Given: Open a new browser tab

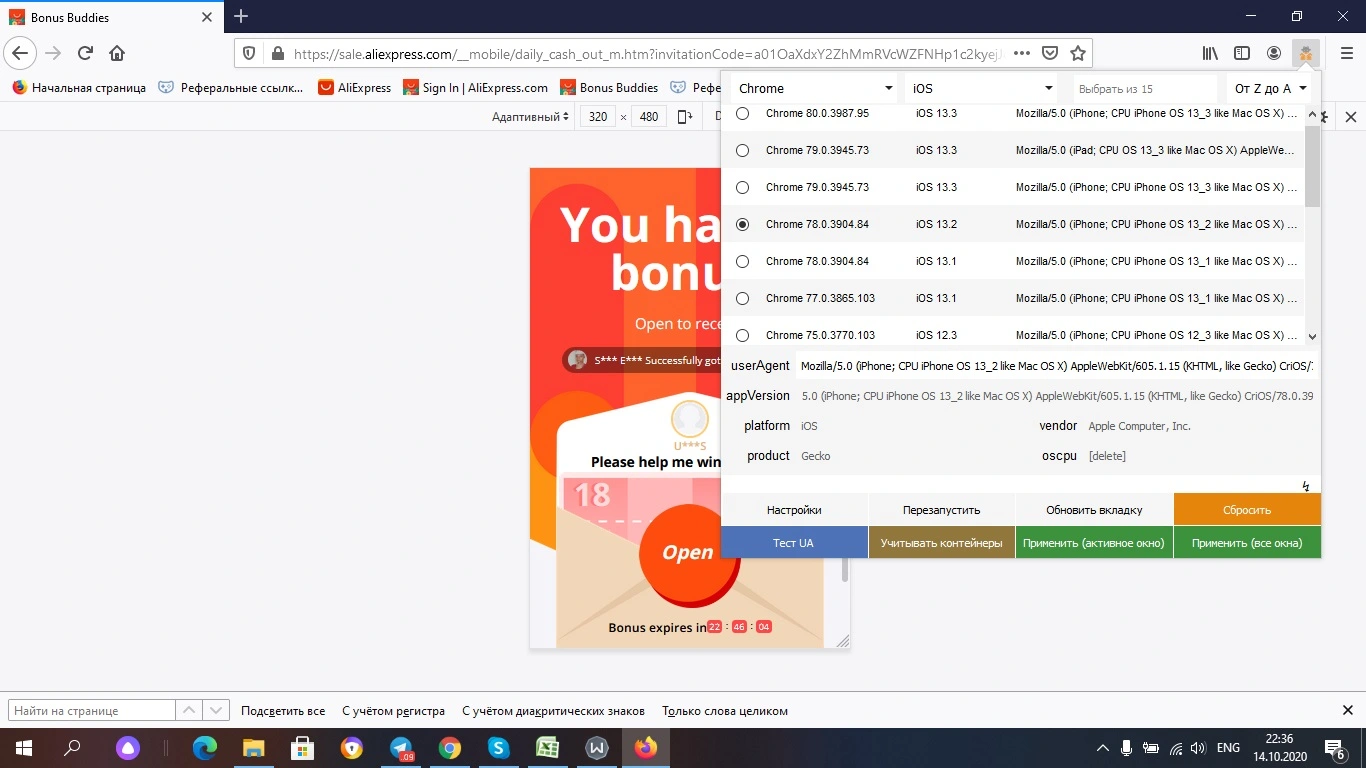Looking at the screenshot, I should 241,17.
